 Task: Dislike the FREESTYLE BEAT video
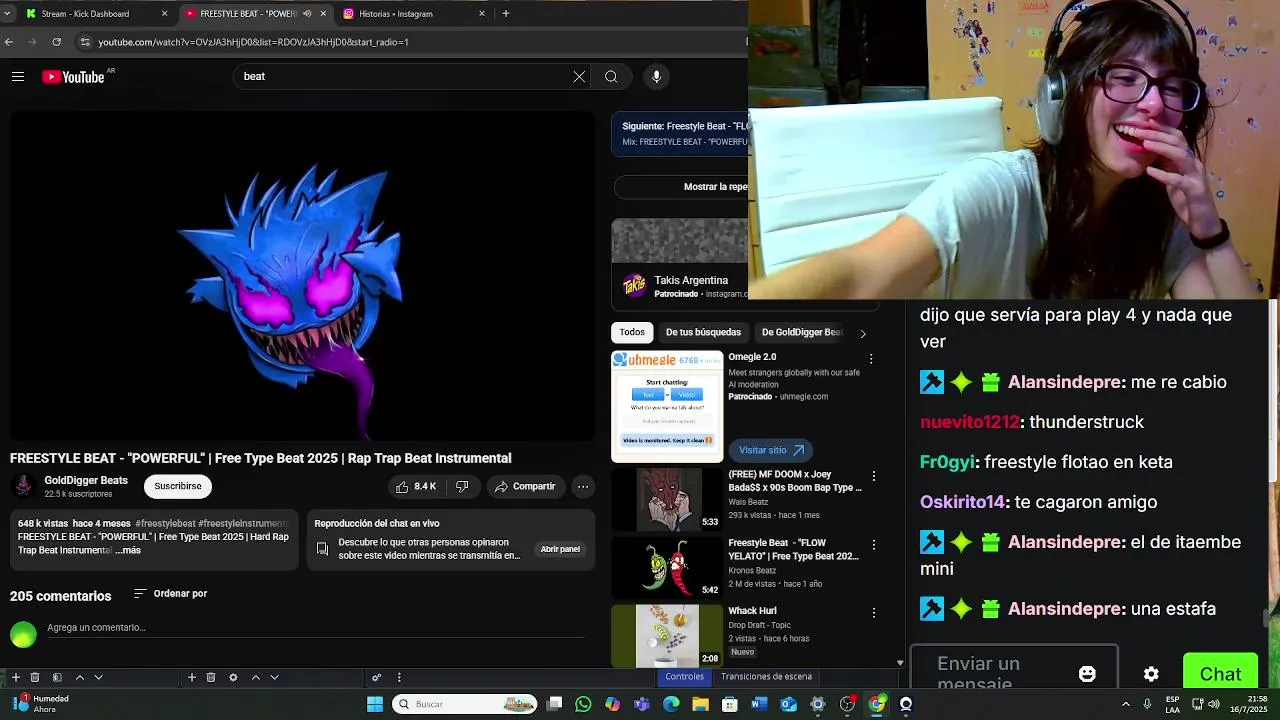462,487
